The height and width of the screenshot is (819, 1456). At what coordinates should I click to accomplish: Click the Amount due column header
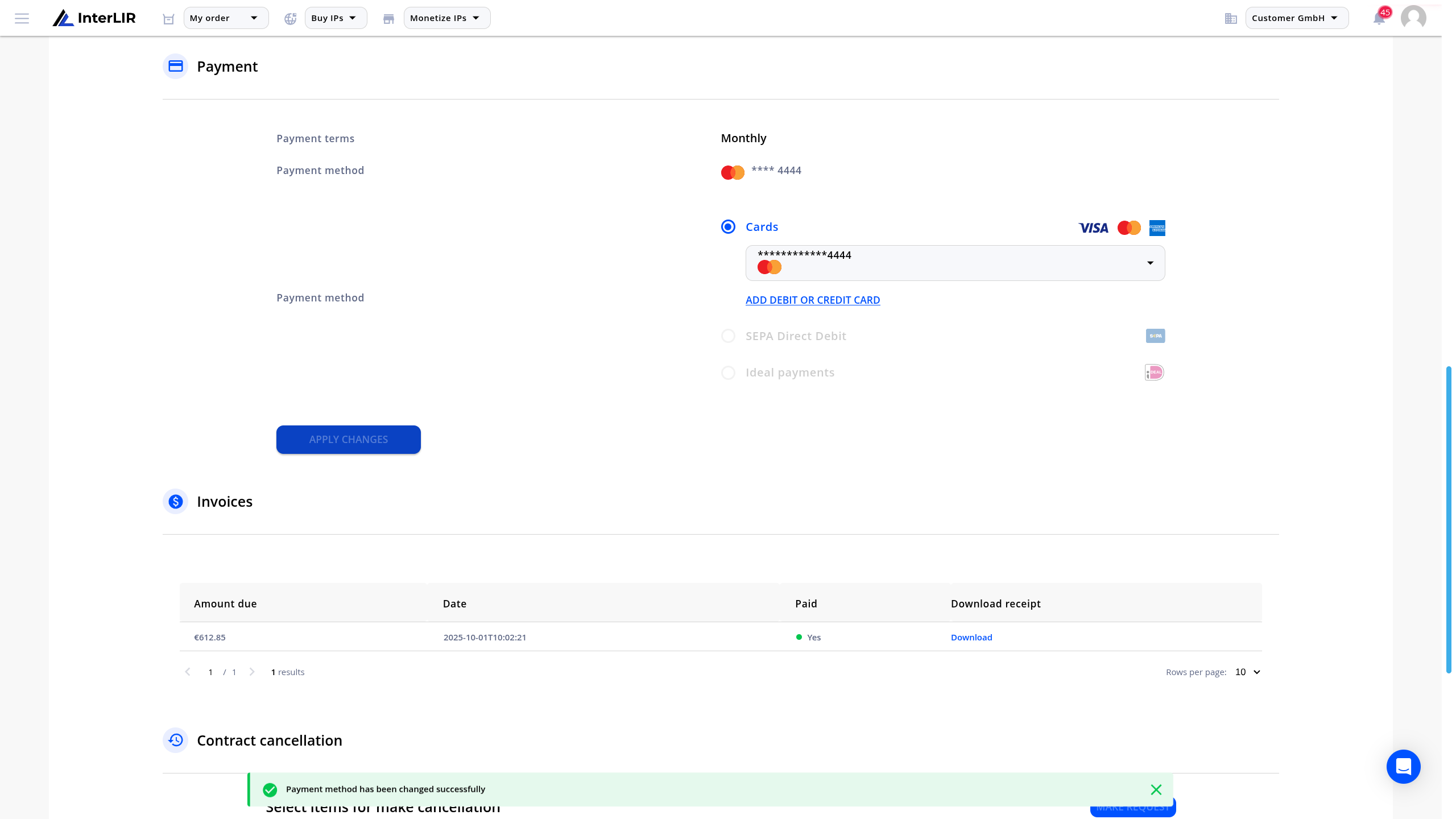[225, 604]
